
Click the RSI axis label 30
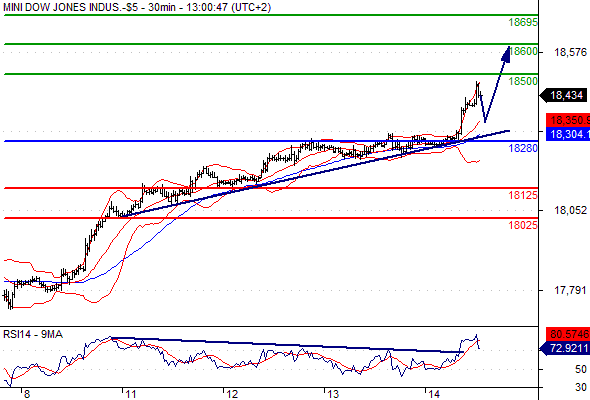(x=581, y=387)
